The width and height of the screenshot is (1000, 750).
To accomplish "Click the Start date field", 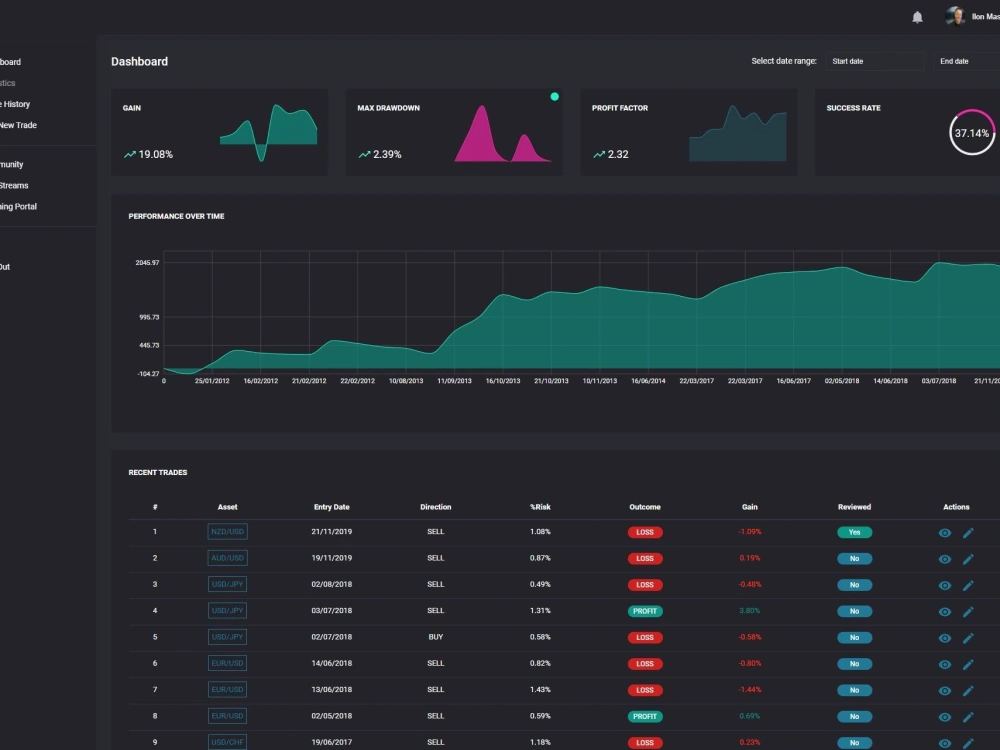I will [874, 61].
